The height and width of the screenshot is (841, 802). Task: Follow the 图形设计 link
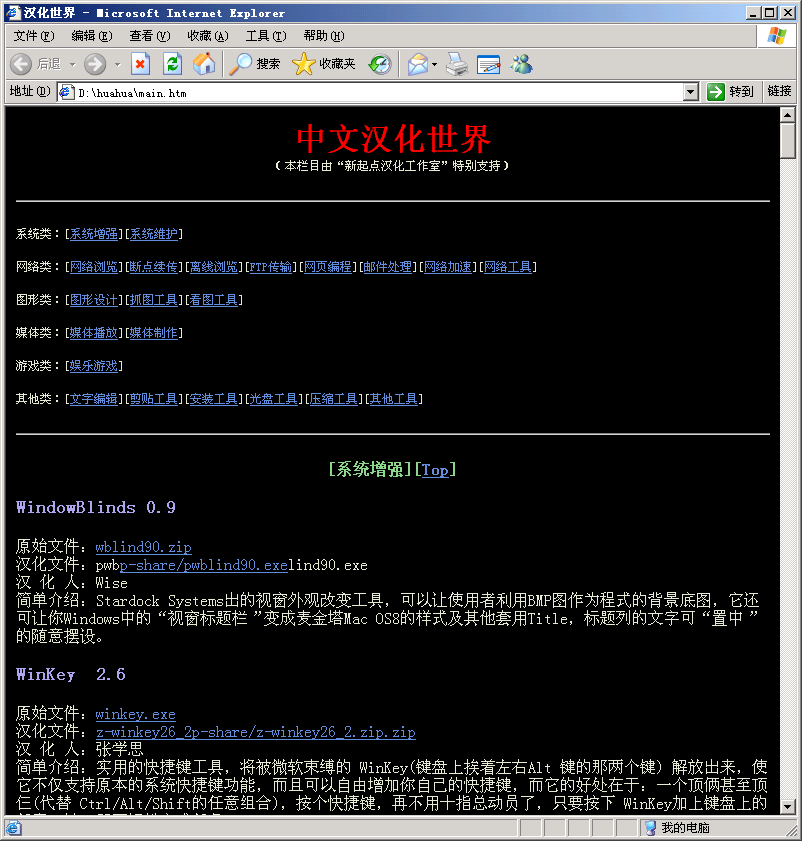point(94,300)
